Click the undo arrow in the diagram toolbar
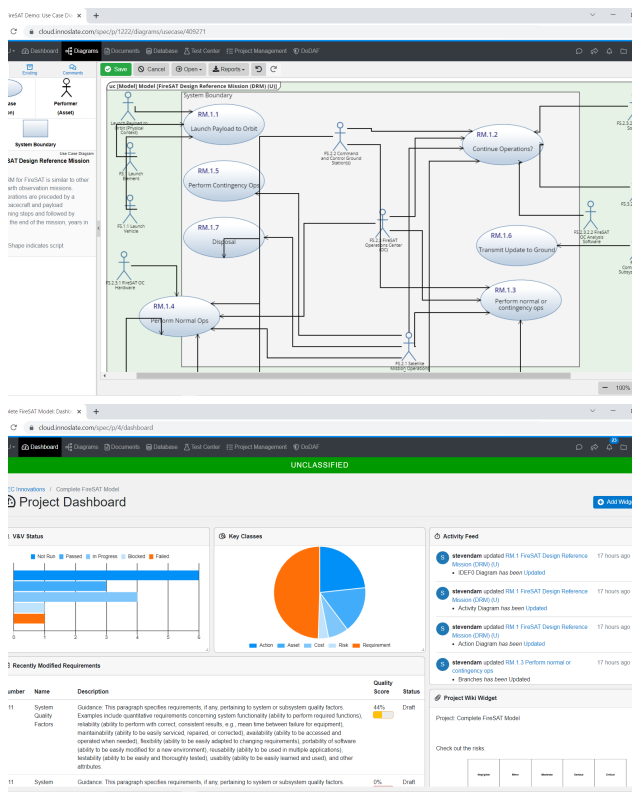This screenshot has width=640, height=800. (x=257, y=69)
